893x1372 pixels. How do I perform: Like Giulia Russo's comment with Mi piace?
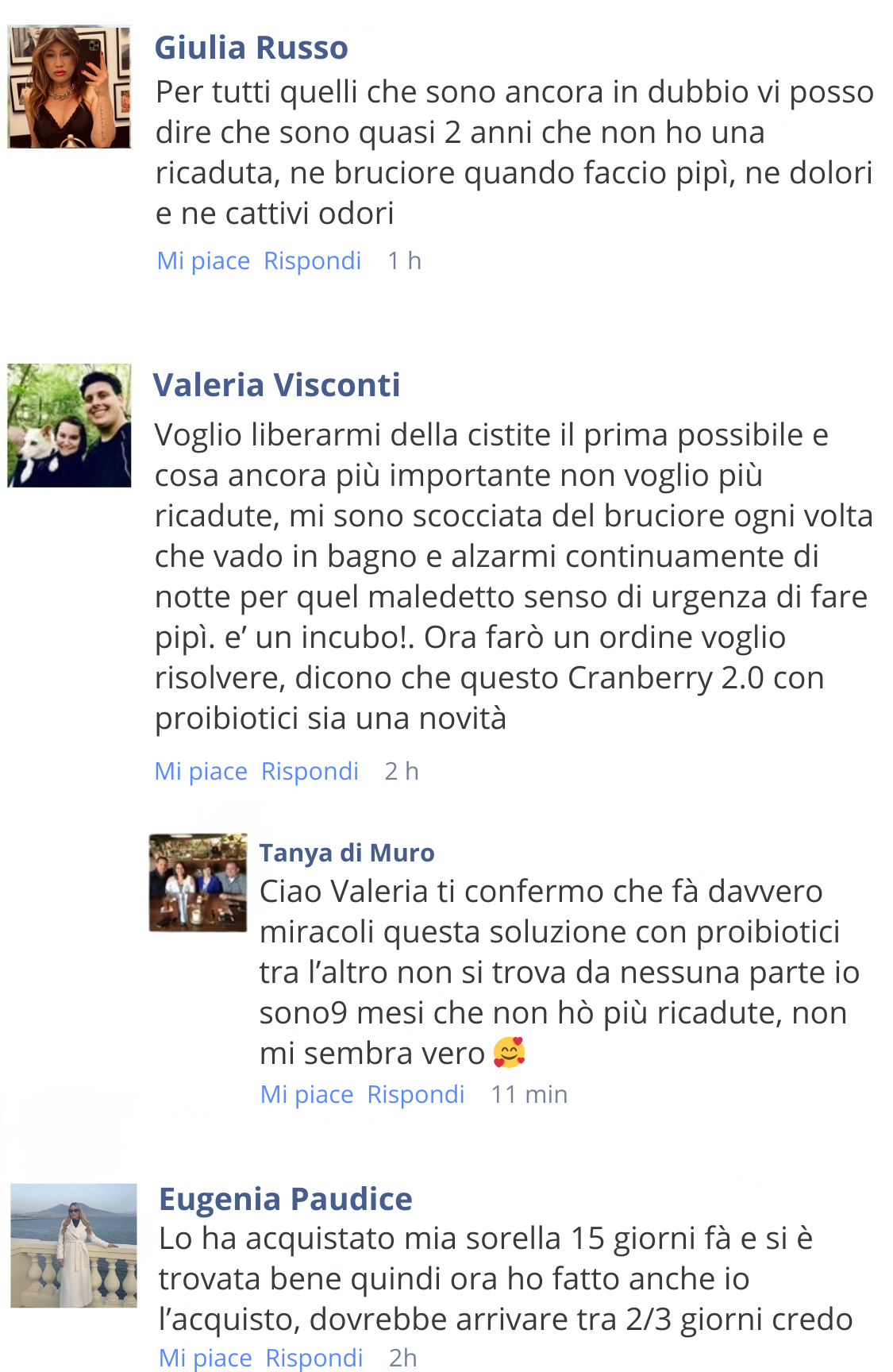coord(203,260)
